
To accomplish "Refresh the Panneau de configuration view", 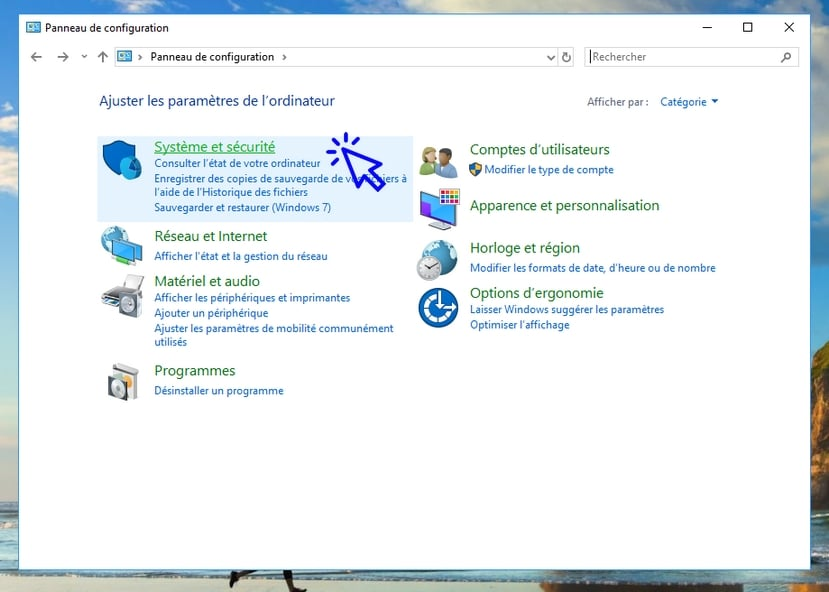I will click(x=566, y=57).
